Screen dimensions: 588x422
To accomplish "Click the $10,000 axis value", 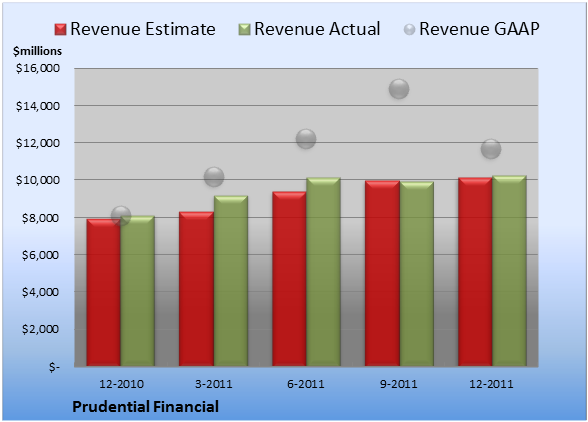I will click(38, 180).
